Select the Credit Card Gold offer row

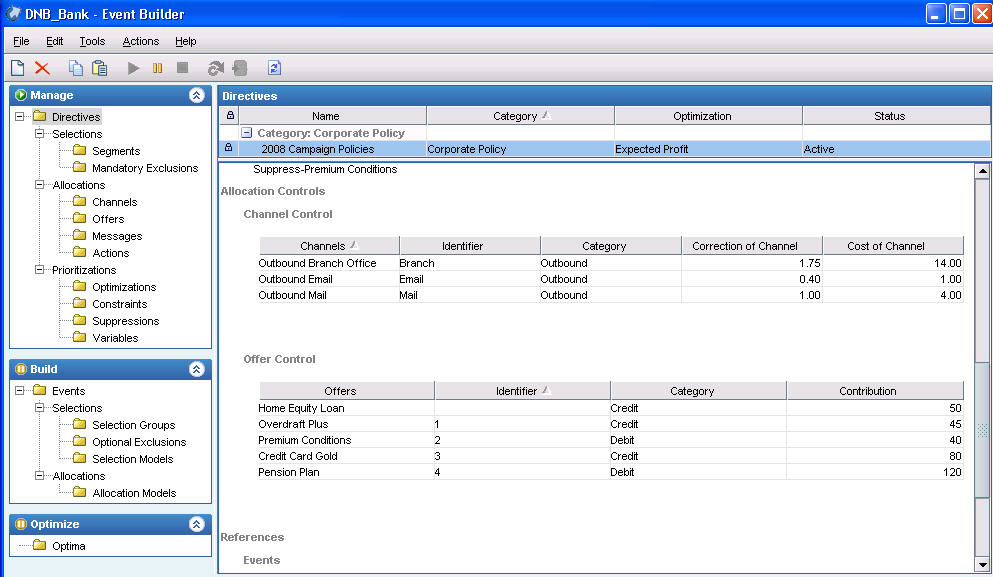point(610,456)
